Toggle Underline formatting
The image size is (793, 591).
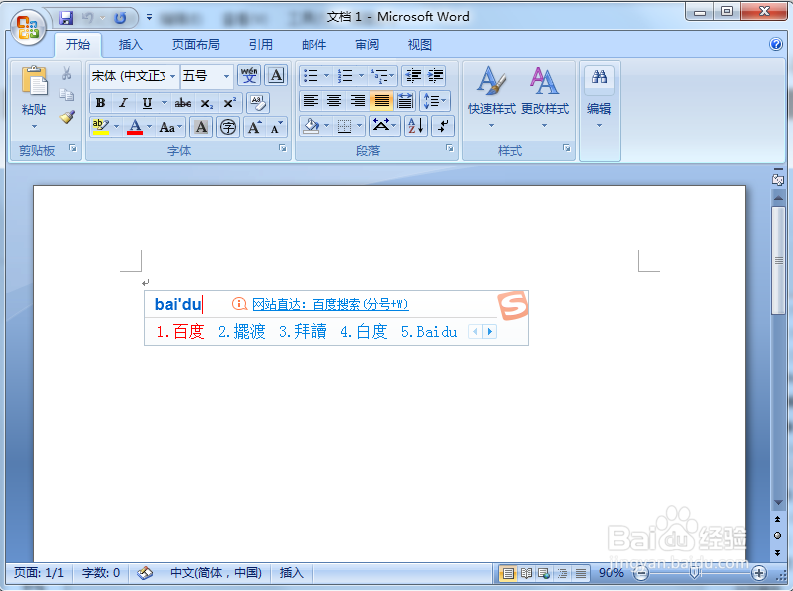click(147, 103)
